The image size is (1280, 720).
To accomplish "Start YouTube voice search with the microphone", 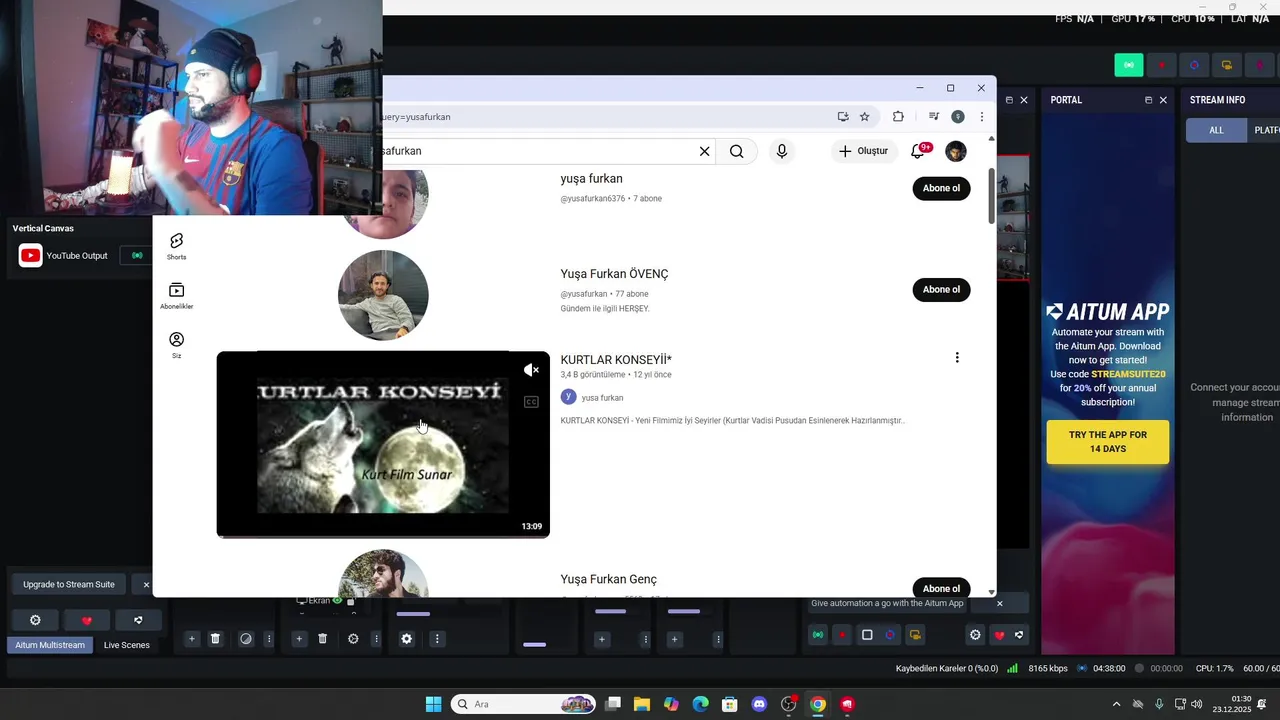I will pyautogui.click(x=782, y=151).
